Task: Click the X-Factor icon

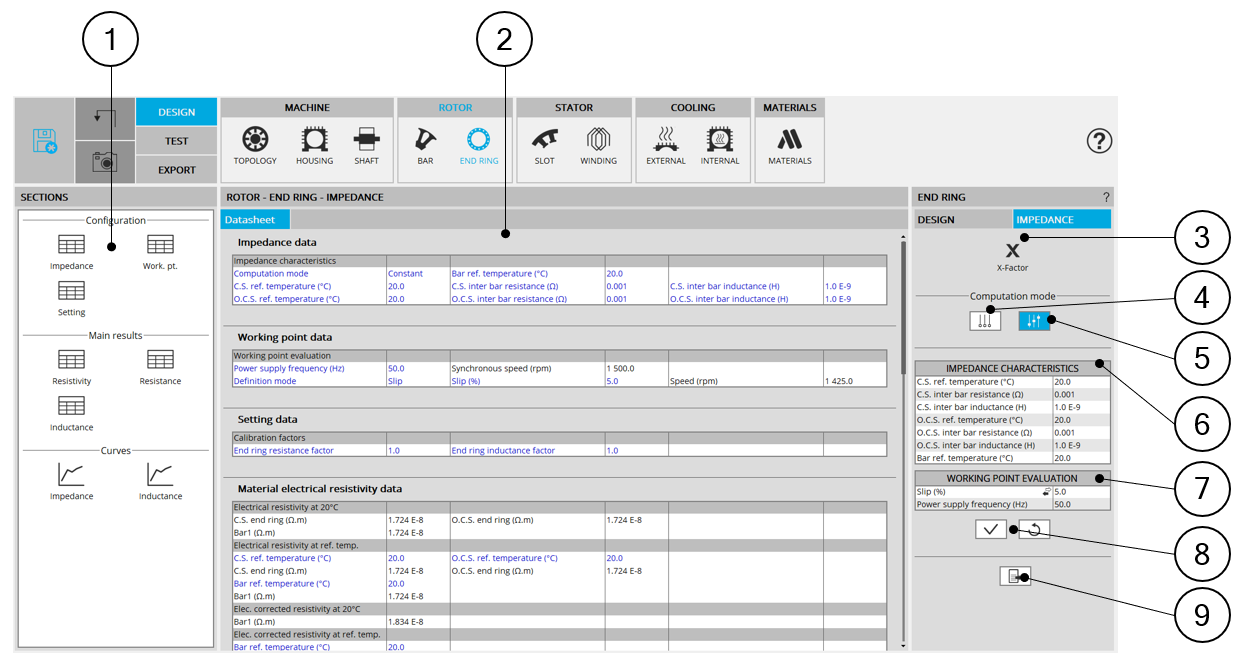Action: coord(1012,251)
